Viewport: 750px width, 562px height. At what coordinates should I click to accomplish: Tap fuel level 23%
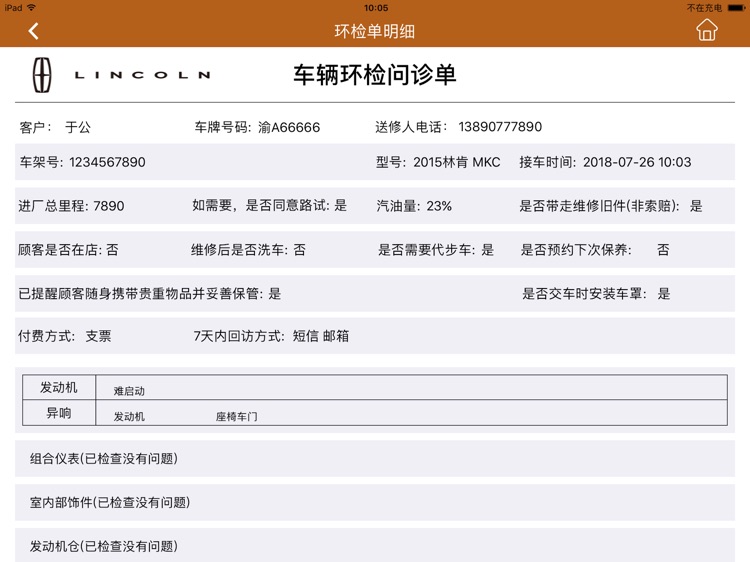click(439, 206)
